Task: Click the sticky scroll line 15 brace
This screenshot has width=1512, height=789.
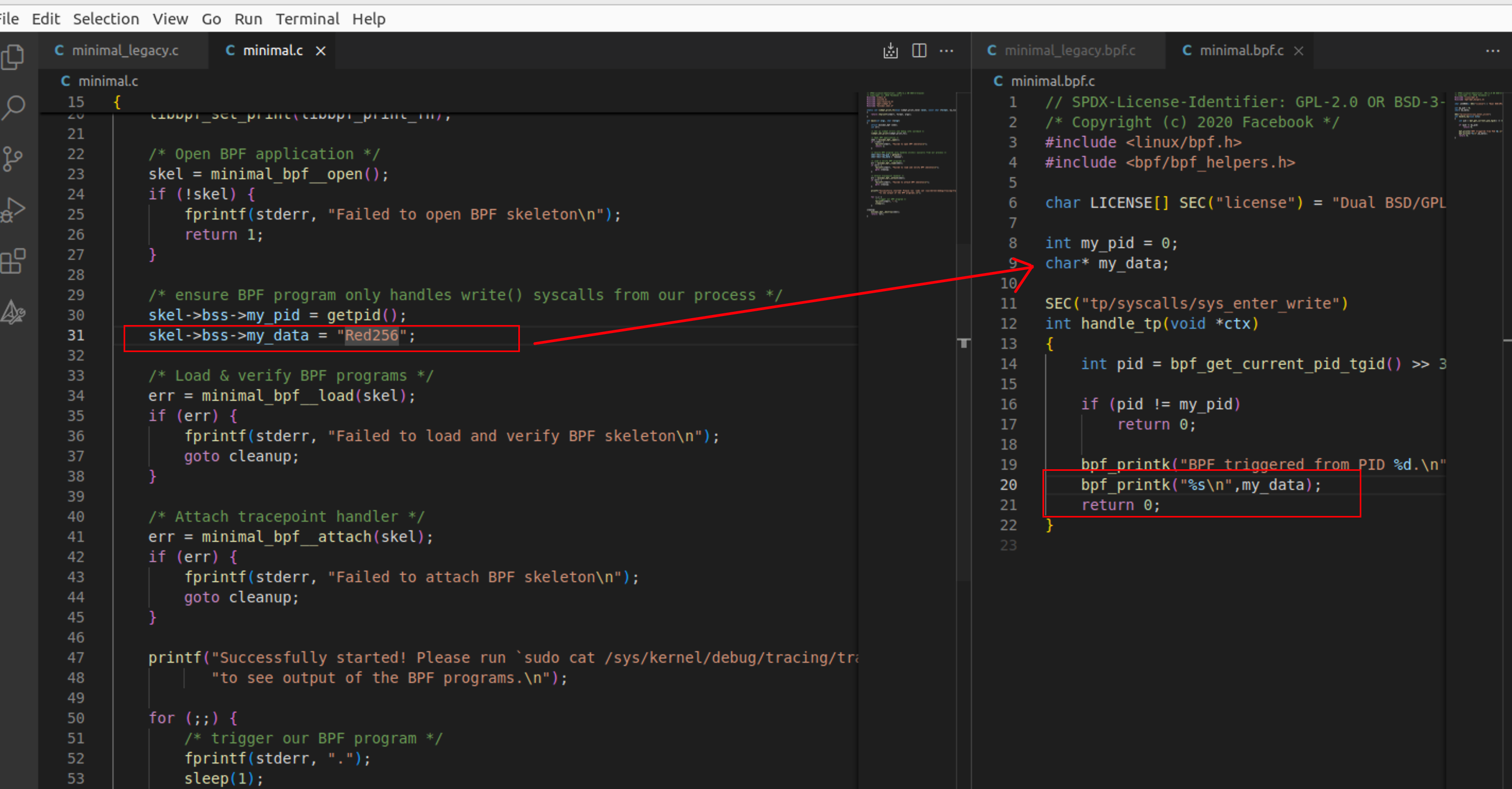Action: 117,102
